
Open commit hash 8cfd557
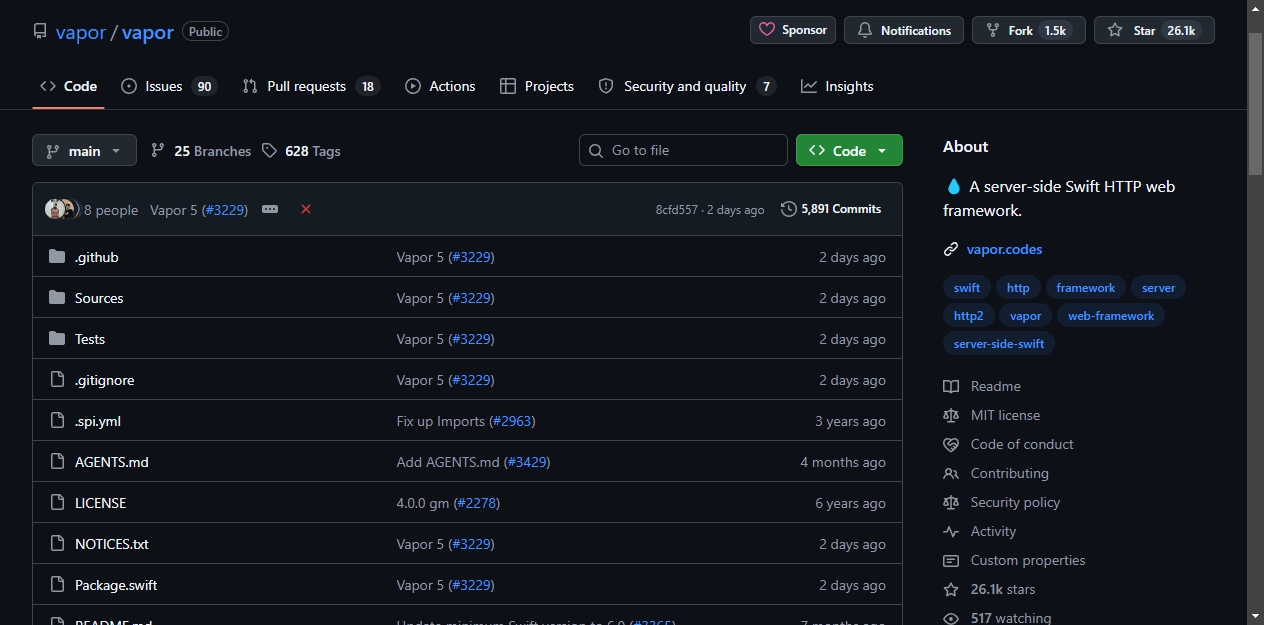coord(677,210)
